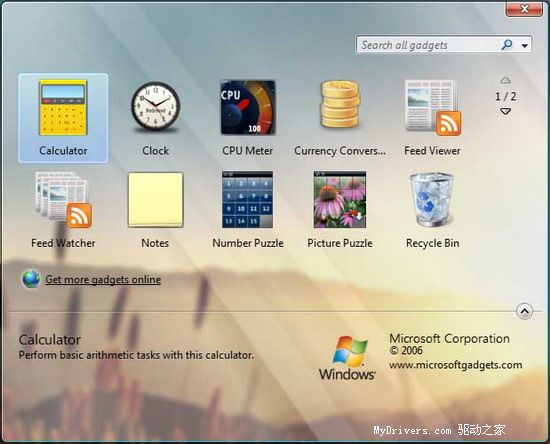550x444 pixels.
Task: Open the www.microsoftgadgets.com link
Action: tap(456, 365)
